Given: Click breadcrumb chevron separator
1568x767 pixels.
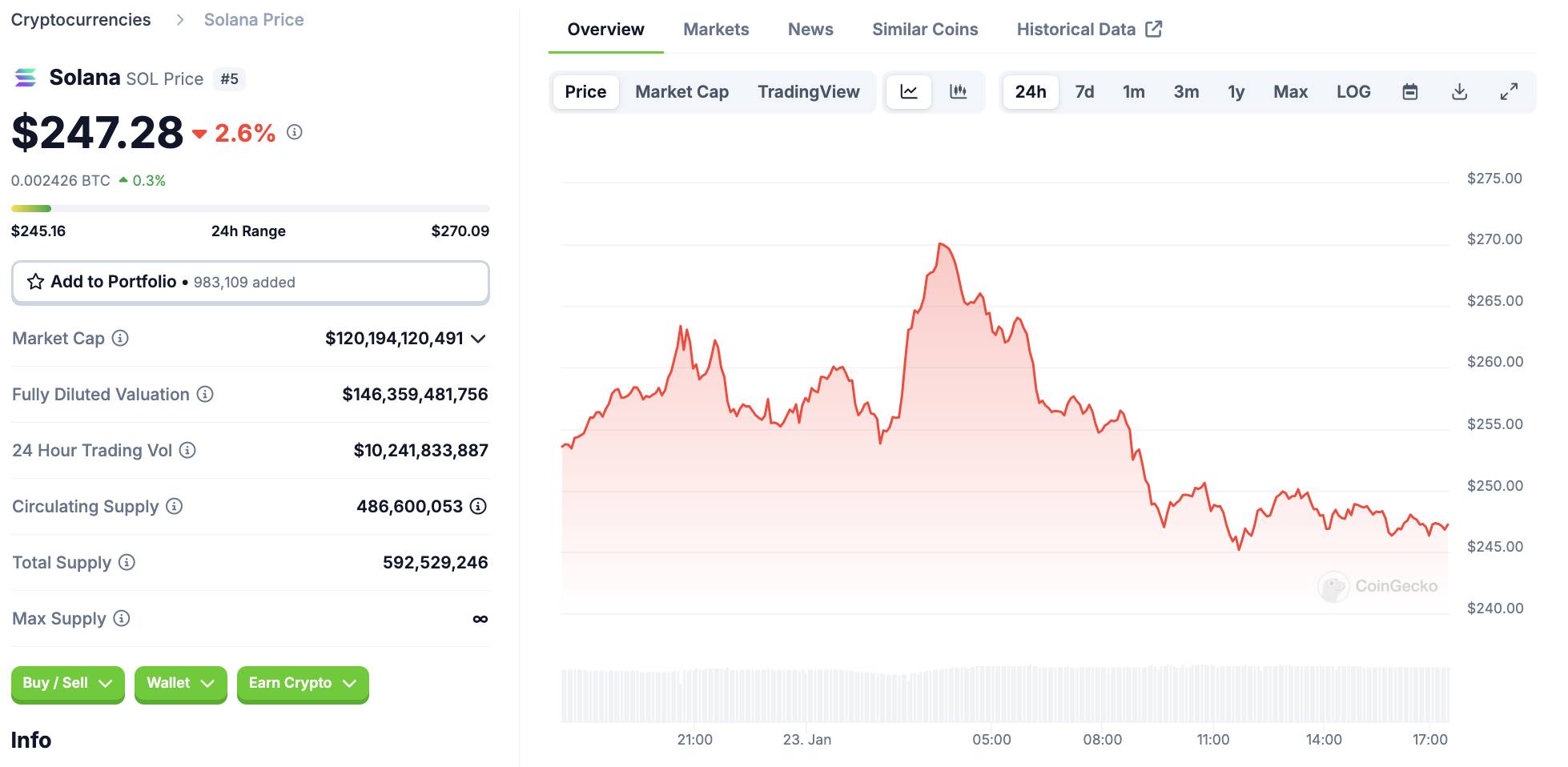Looking at the screenshot, I should (x=180, y=20).
